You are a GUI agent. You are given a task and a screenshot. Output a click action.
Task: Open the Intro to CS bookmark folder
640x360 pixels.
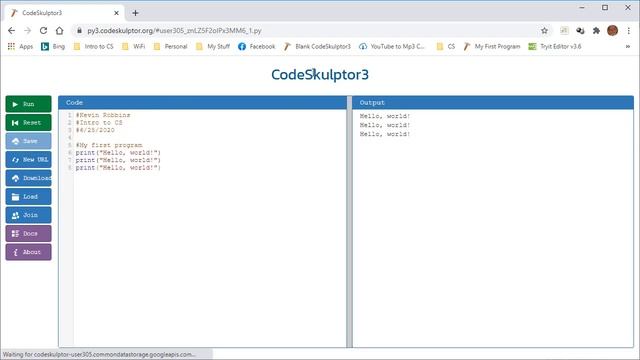[93, 47]
